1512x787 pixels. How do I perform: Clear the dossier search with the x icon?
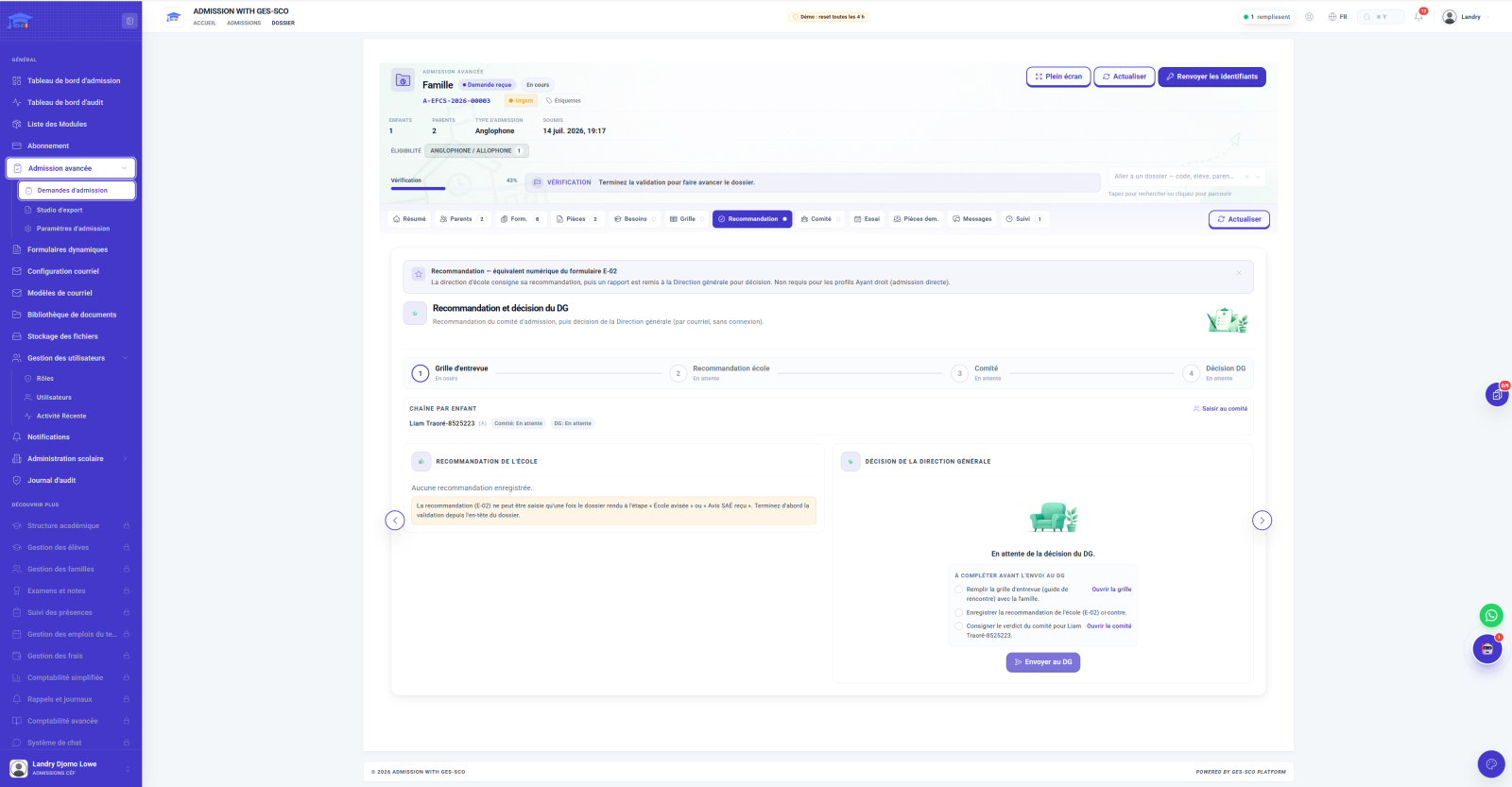pos(1247,177)
